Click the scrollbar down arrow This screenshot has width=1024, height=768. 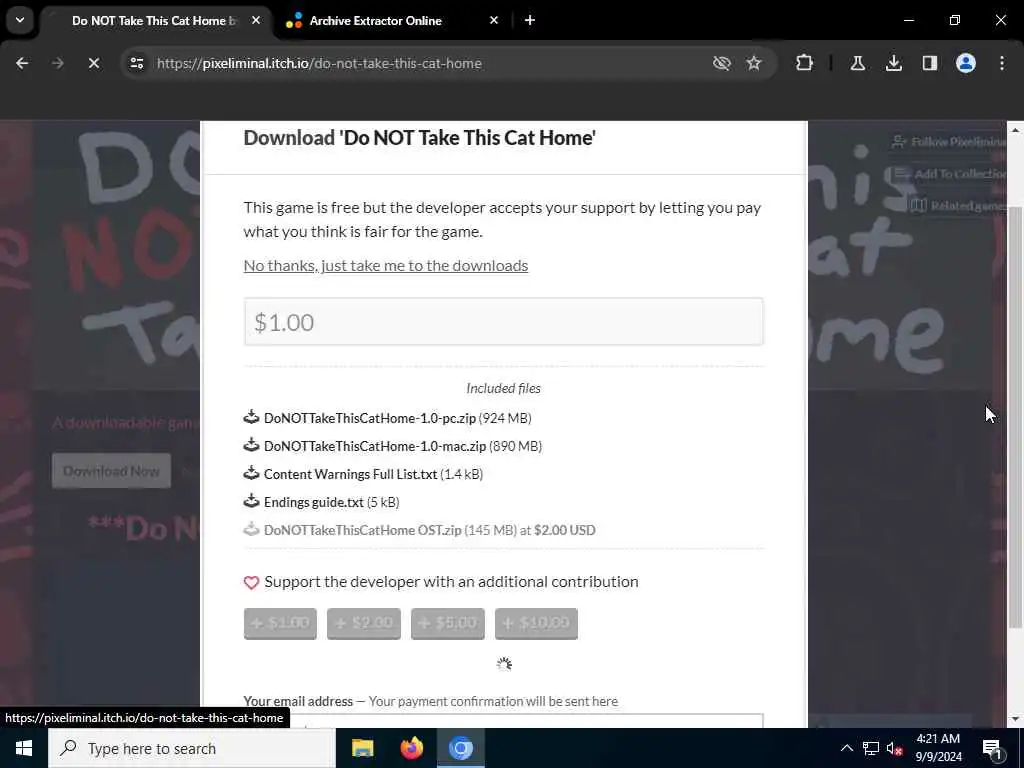(x=1015, y=719)
